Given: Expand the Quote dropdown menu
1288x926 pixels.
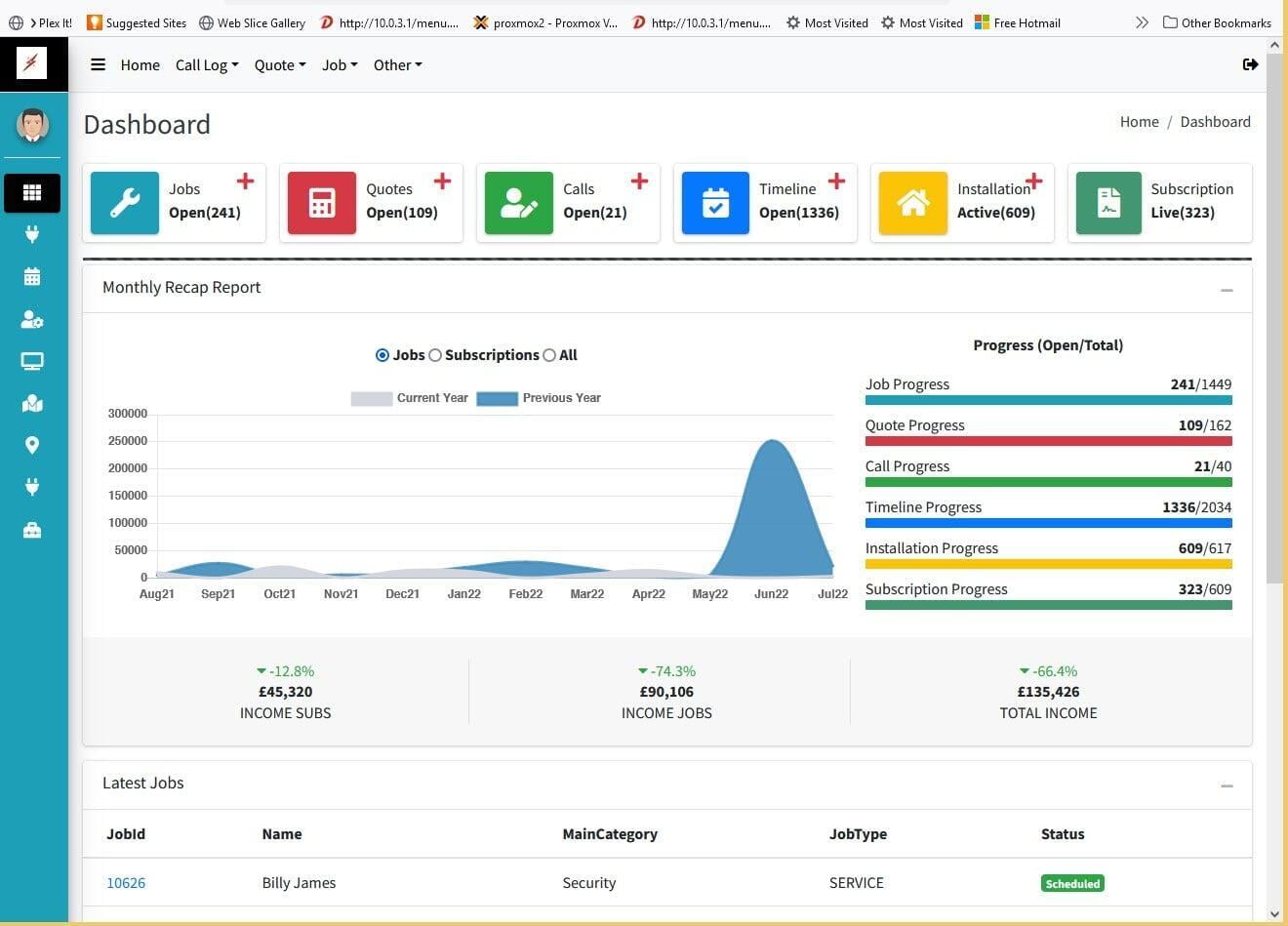Looking at the screenshot, I should (x=280, y=65).
